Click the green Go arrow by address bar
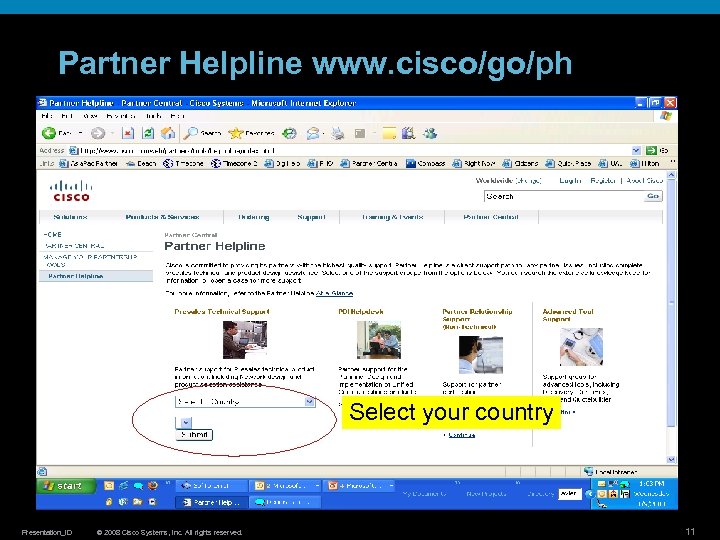Viewport: 720px width, 540px height. pos(651,151)
